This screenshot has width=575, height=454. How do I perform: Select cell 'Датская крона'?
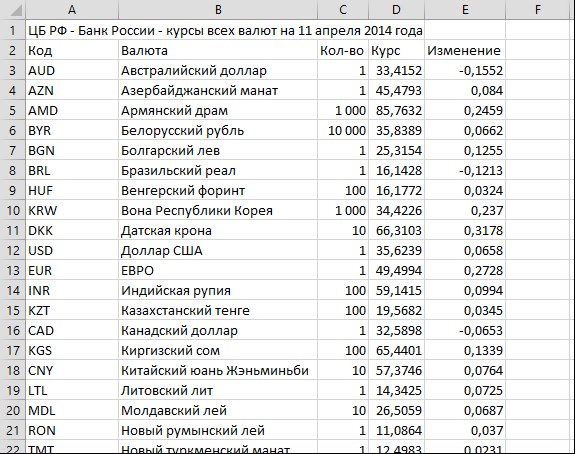pos(218,231)
